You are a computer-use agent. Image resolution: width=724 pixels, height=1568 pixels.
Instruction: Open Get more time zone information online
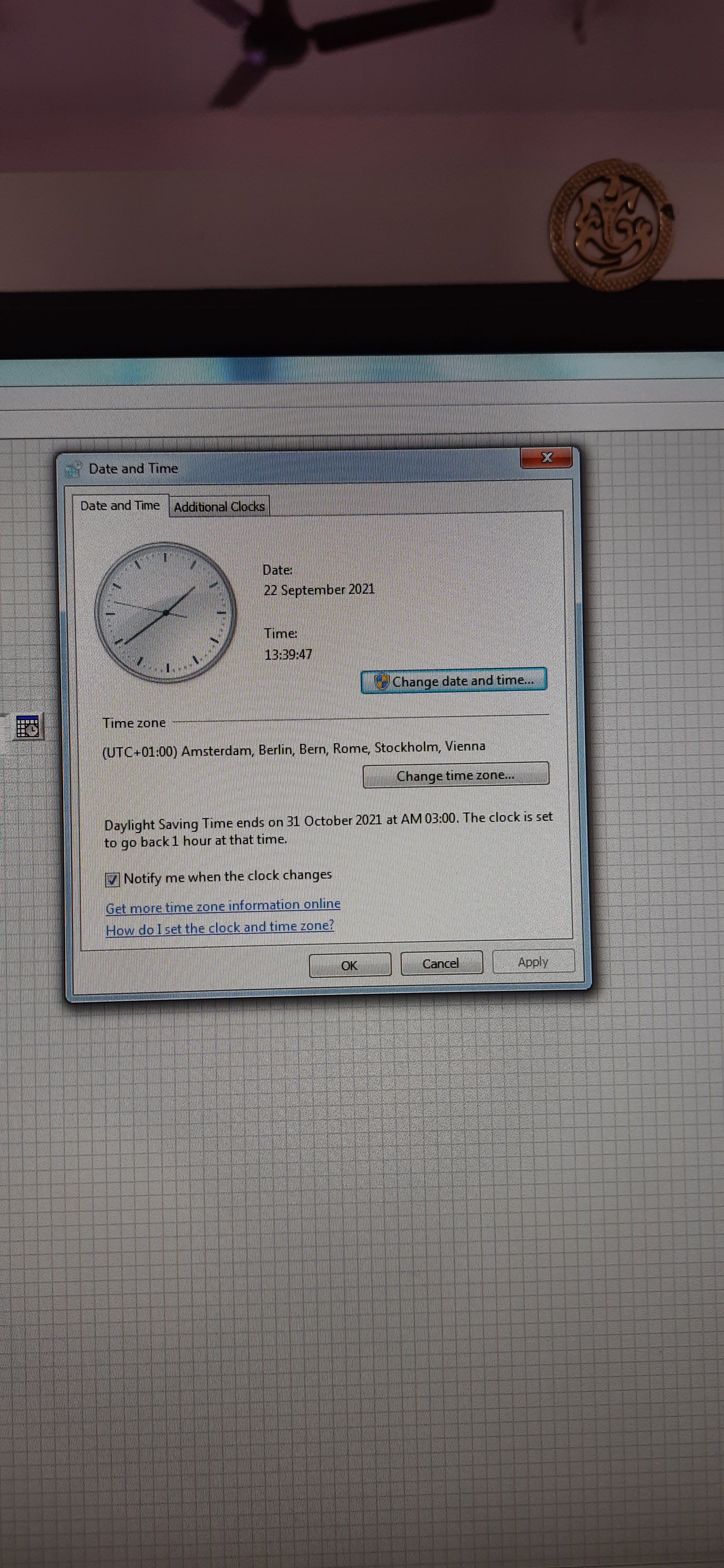click(x=223, y=905)
